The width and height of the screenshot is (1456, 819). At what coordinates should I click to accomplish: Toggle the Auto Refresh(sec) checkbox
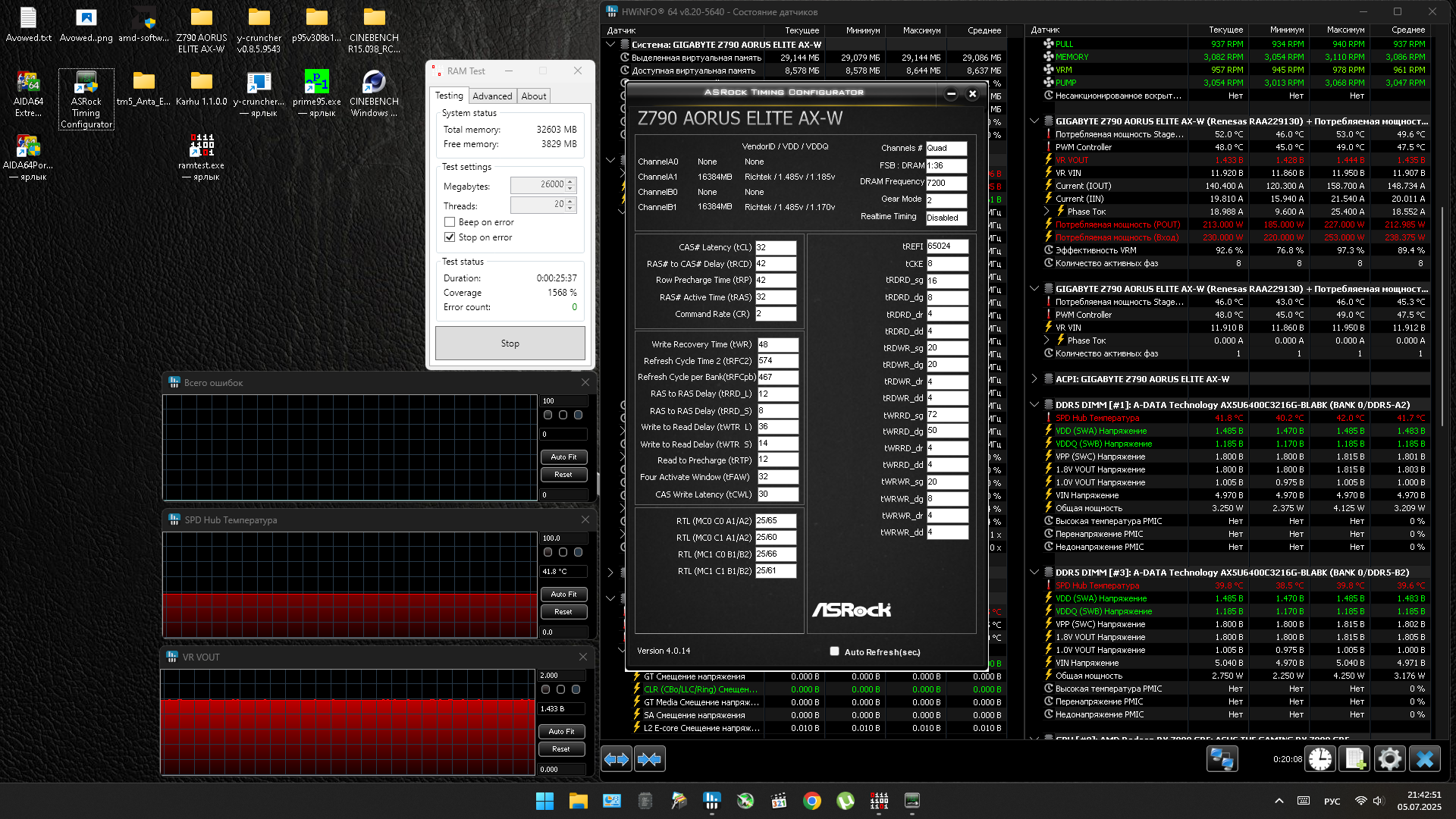pyautogui.click(x=834, y=651)
